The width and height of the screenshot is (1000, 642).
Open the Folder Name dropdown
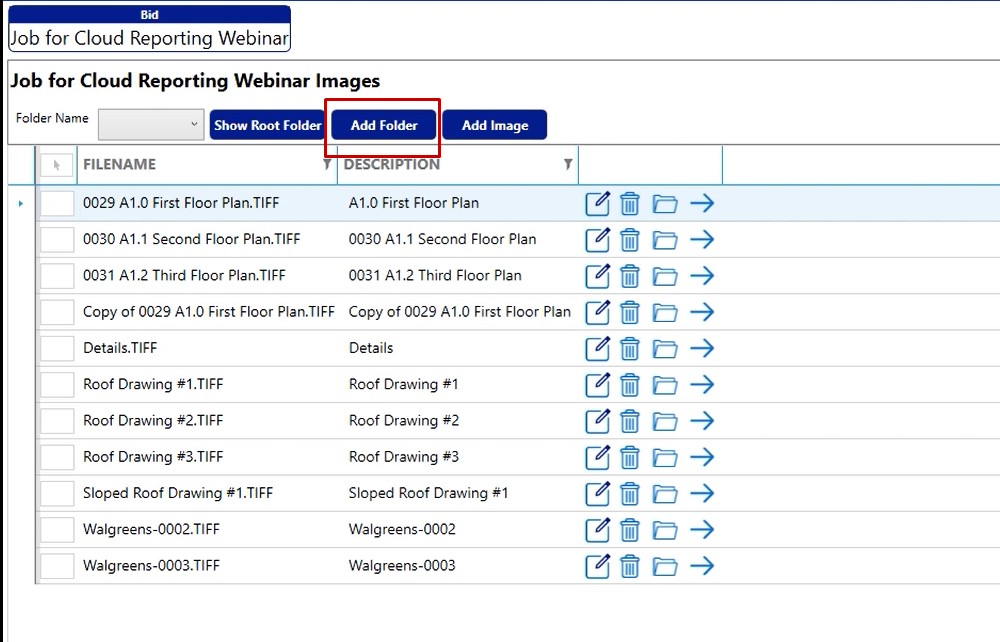[x=151, y=125]
